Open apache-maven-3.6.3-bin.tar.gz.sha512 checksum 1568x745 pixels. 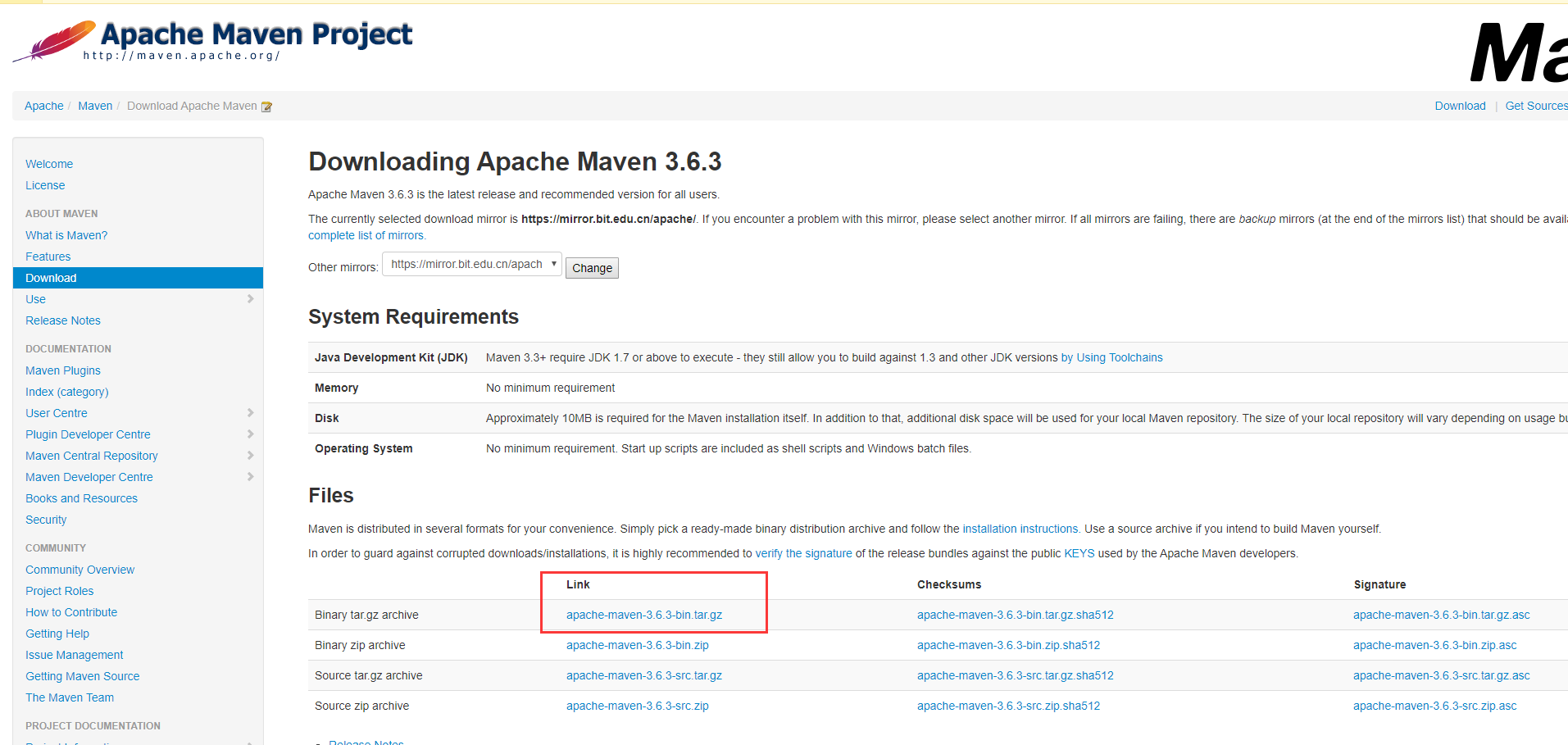click(x=1016, y=615)
